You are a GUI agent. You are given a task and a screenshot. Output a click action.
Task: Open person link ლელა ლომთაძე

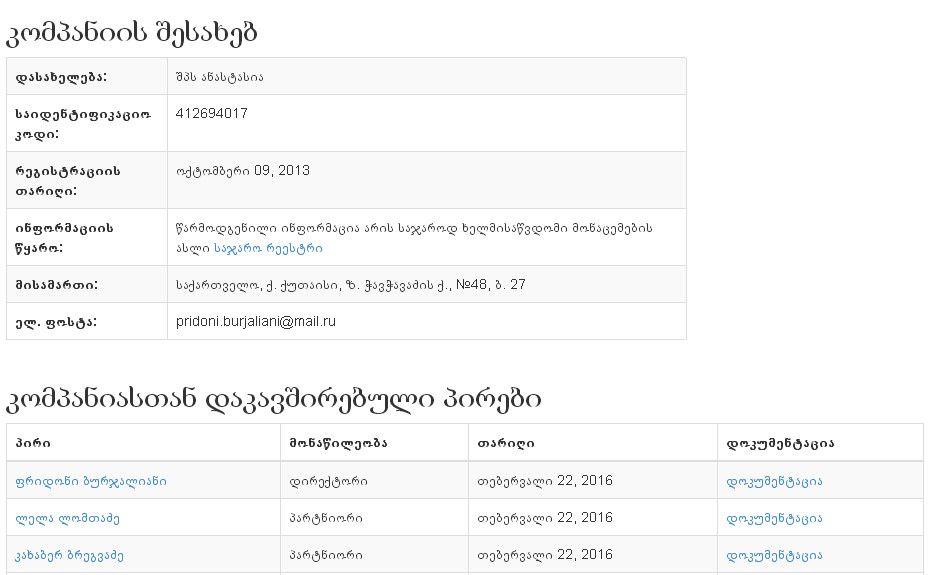pyautogui.click(x=67, y=518)
